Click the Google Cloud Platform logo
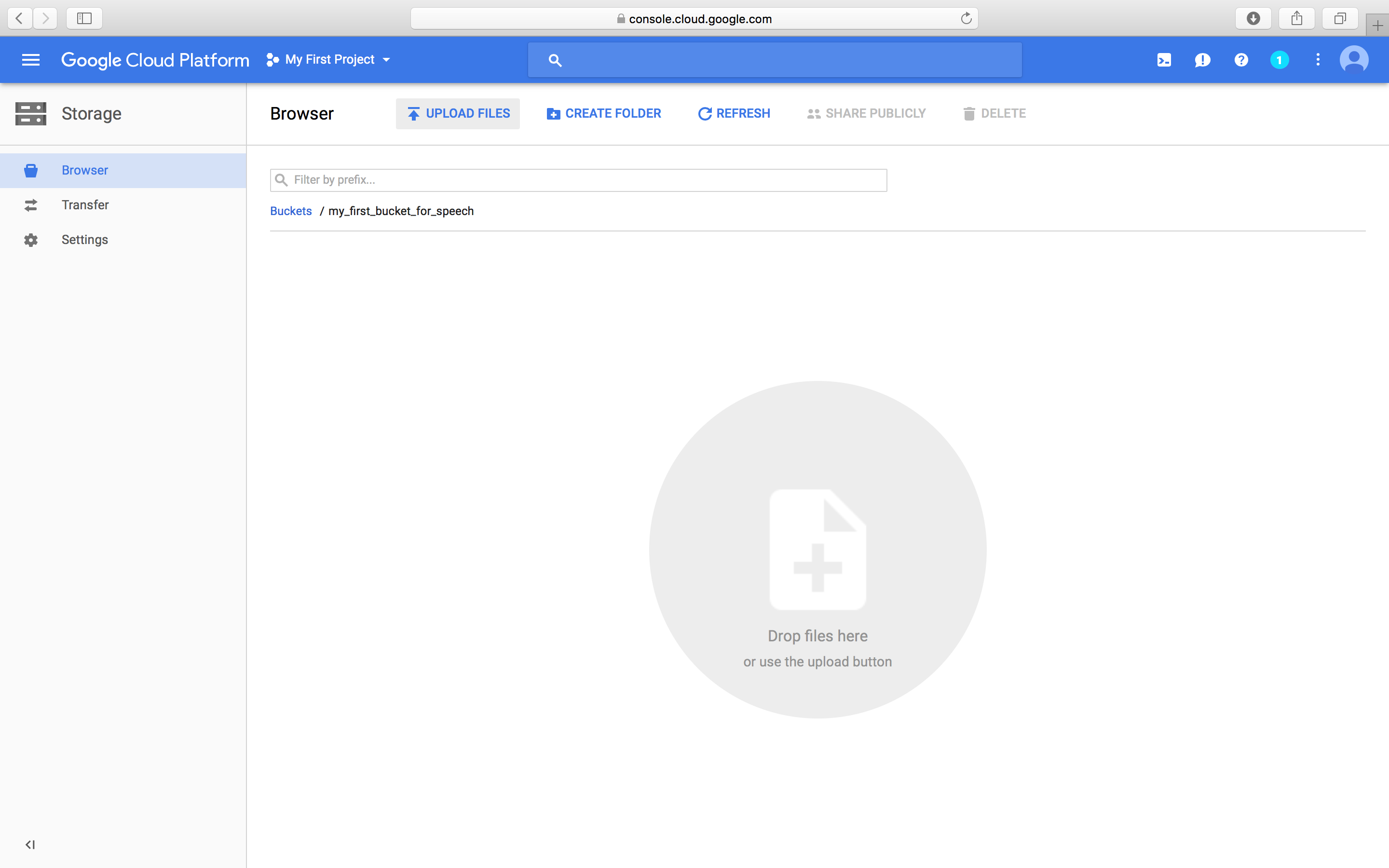Screen dimensions: 1389x868 pos(155,60)
